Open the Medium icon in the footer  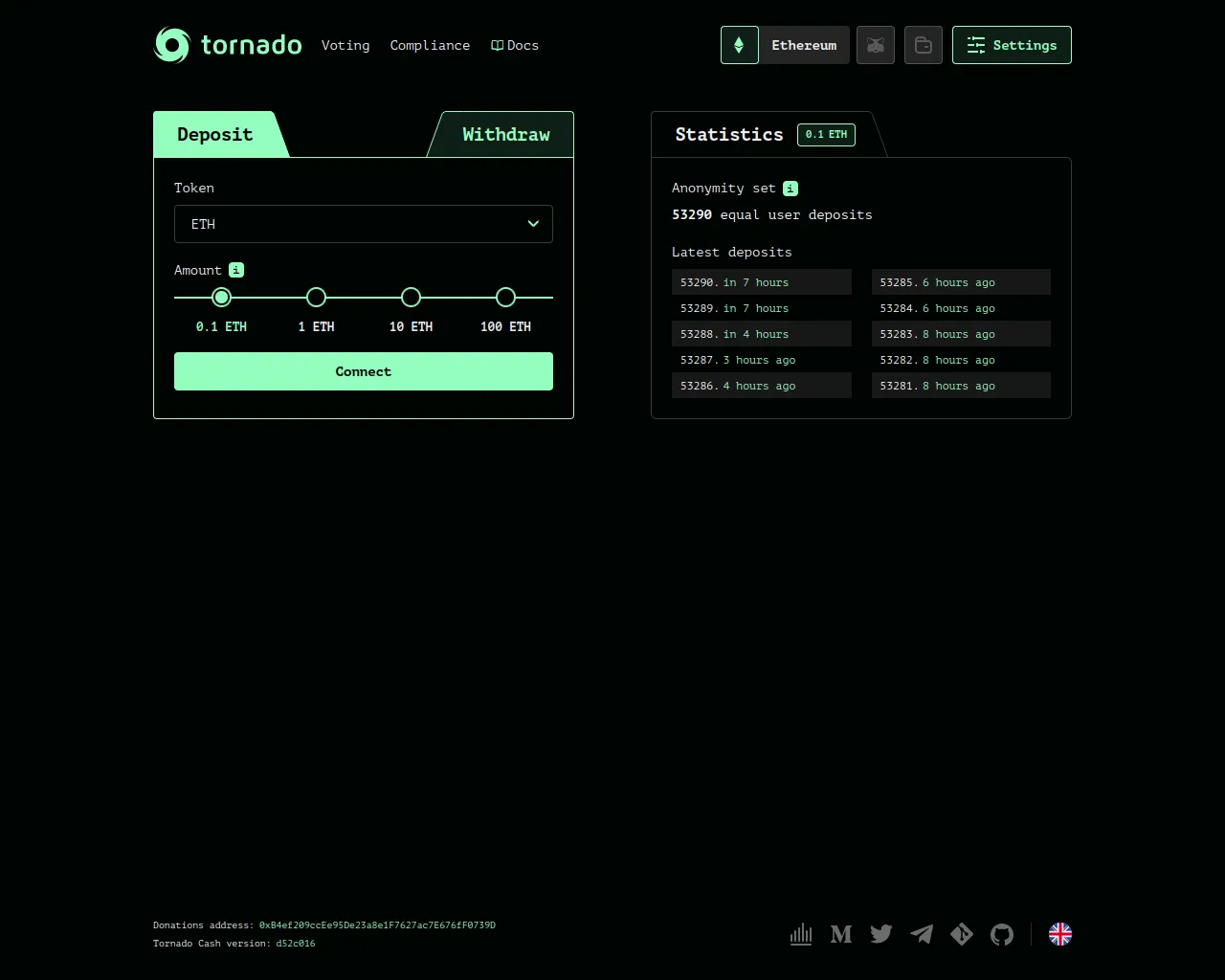tap(841, 934)
